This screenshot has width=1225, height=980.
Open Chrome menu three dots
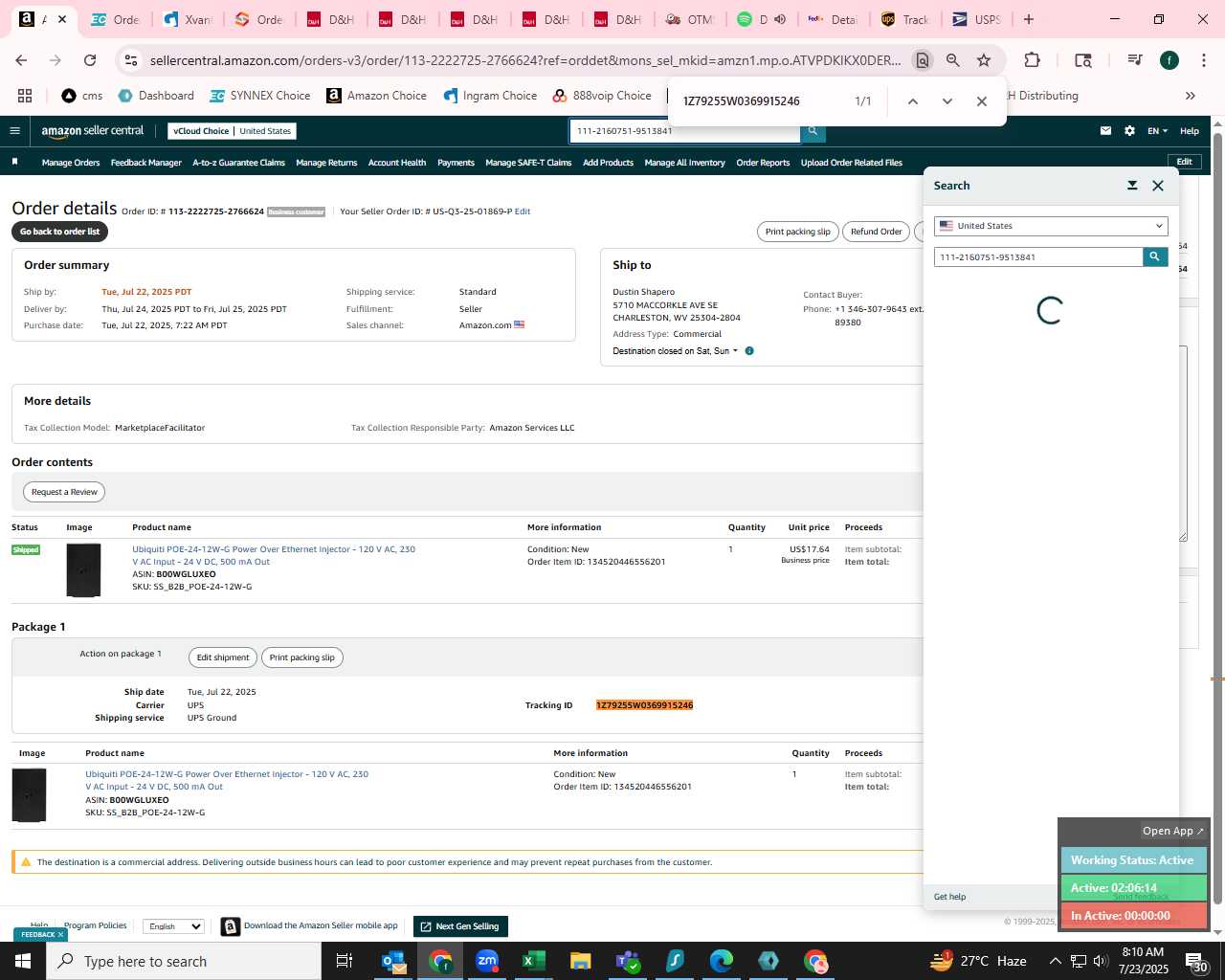pos(1202,60)
